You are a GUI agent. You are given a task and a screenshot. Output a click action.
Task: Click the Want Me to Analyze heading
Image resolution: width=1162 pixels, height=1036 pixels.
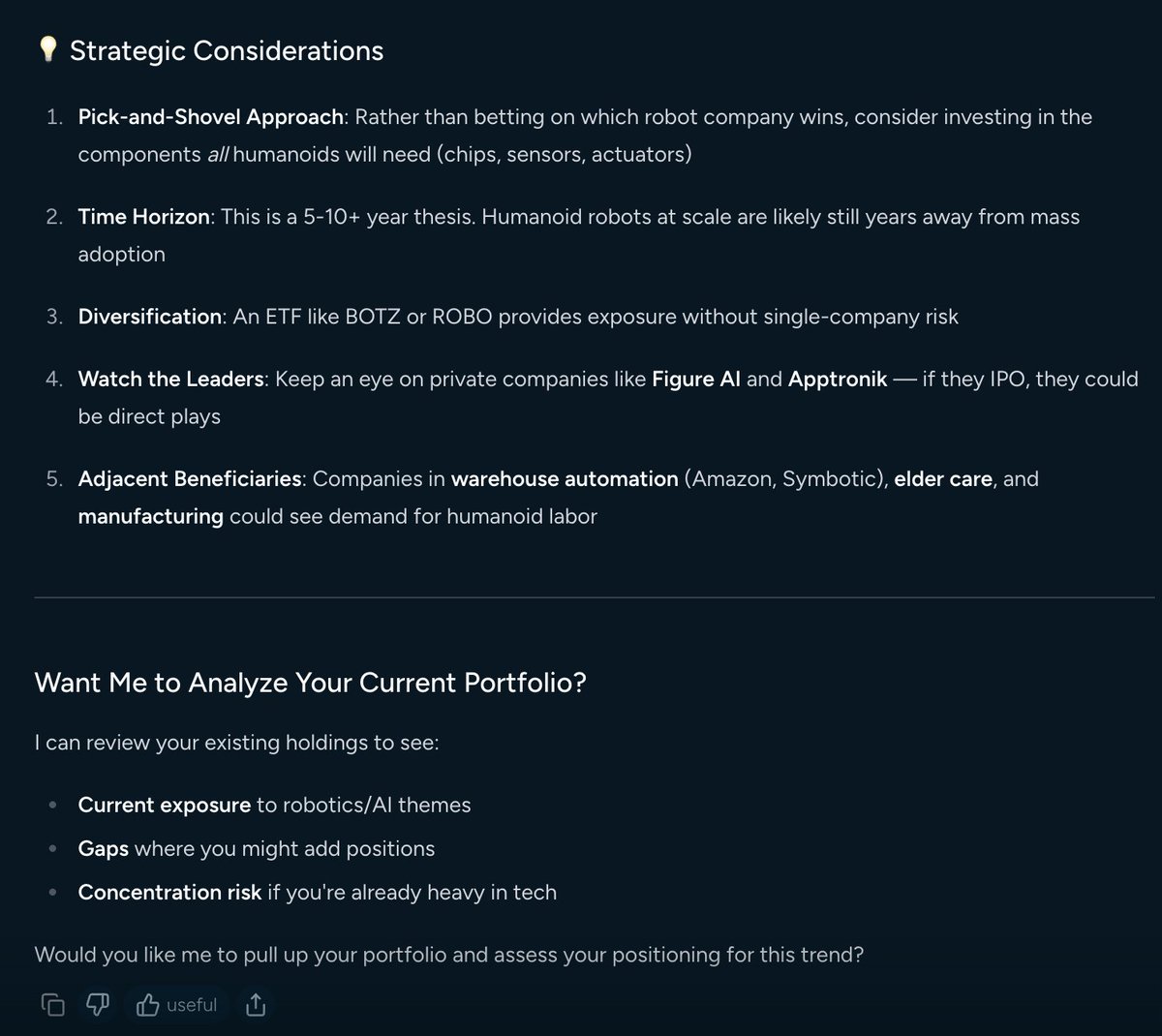click(x=310, y=683)
